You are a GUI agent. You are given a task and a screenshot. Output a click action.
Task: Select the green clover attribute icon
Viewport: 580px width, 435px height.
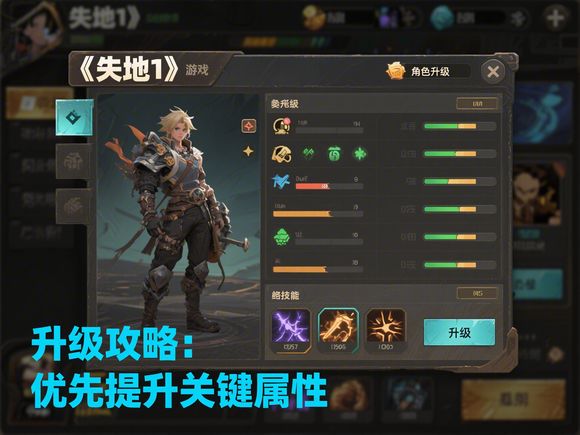point(360,153)
